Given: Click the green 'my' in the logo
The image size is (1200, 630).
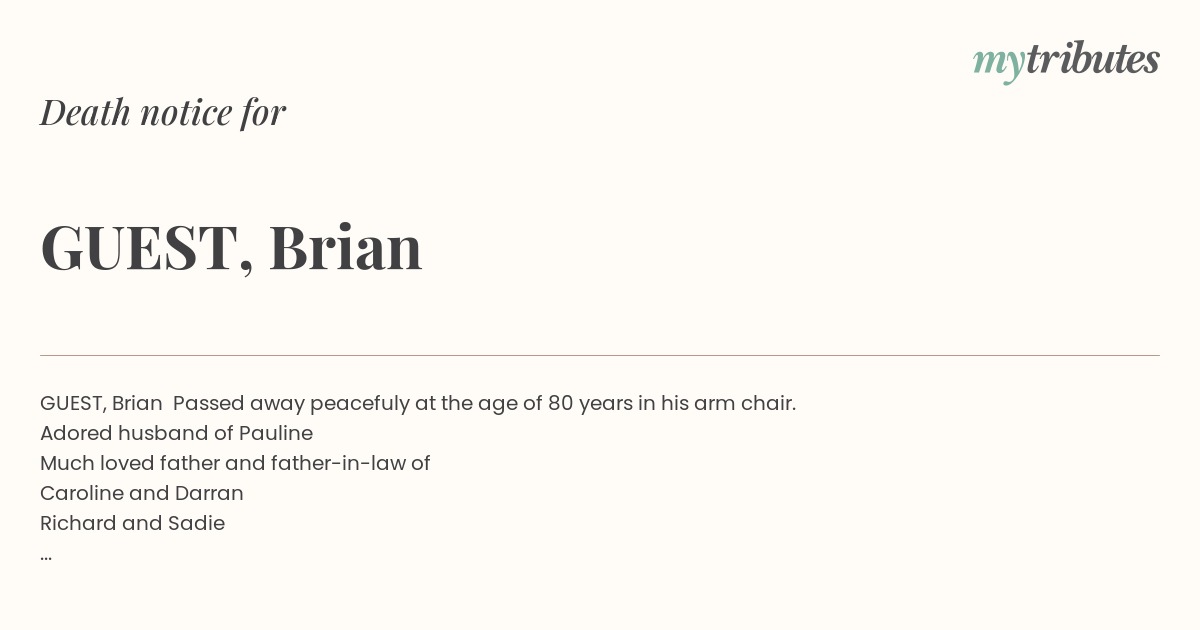Looking at the screenshot, I should pyautogui.click(x=998, y=63).
